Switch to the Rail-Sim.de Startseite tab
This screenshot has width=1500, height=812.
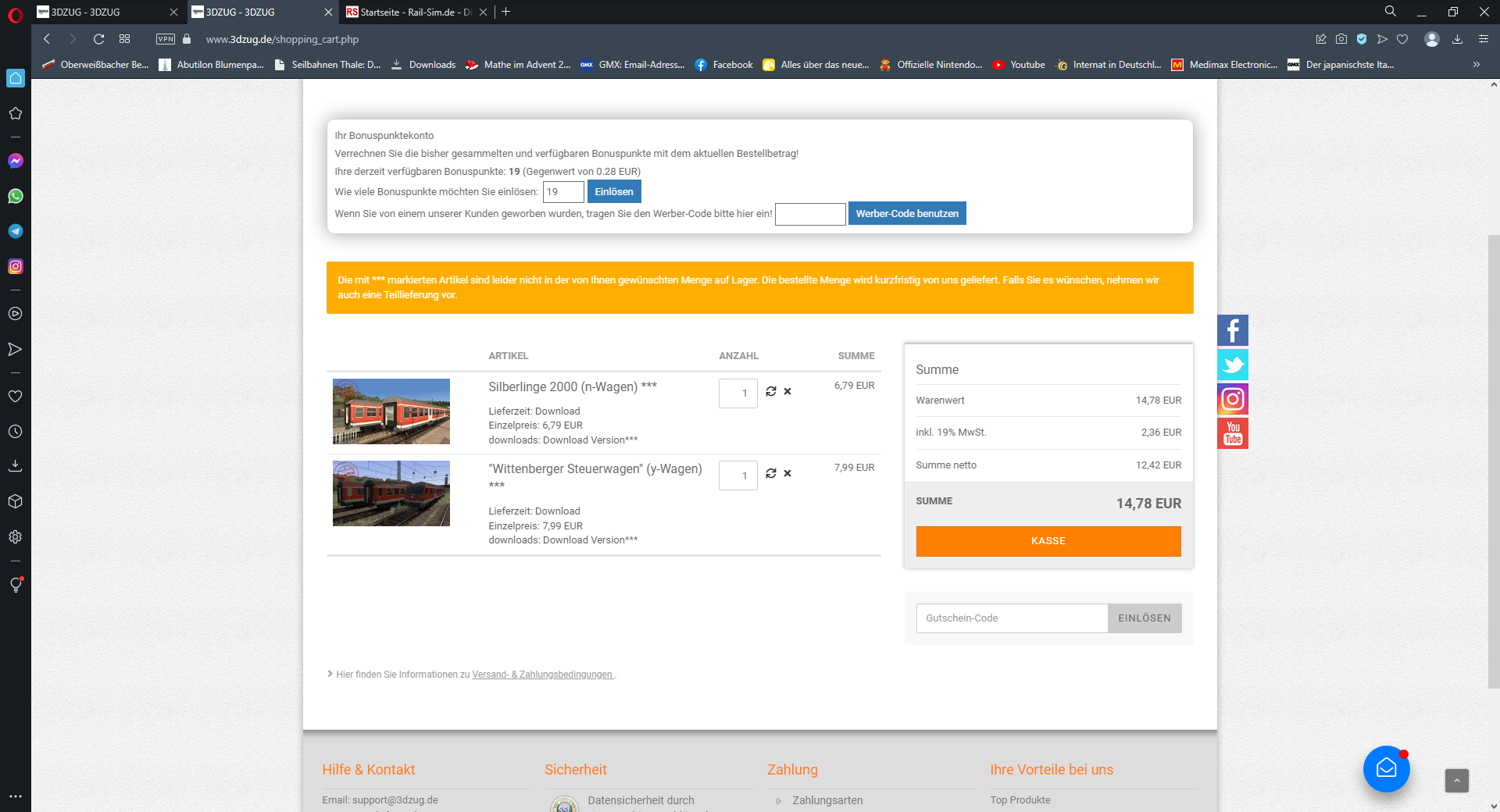coord(416,12)
